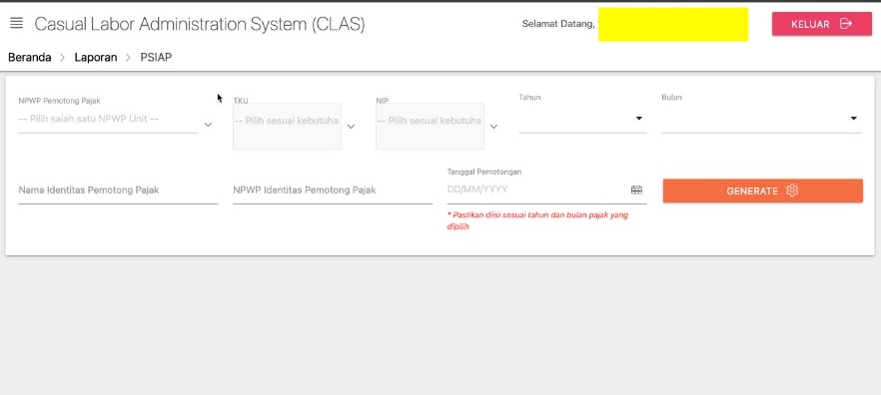Open the Bulan month dropdown
Viewport: 881px width, 395px height.
click(x=761, y=119)
